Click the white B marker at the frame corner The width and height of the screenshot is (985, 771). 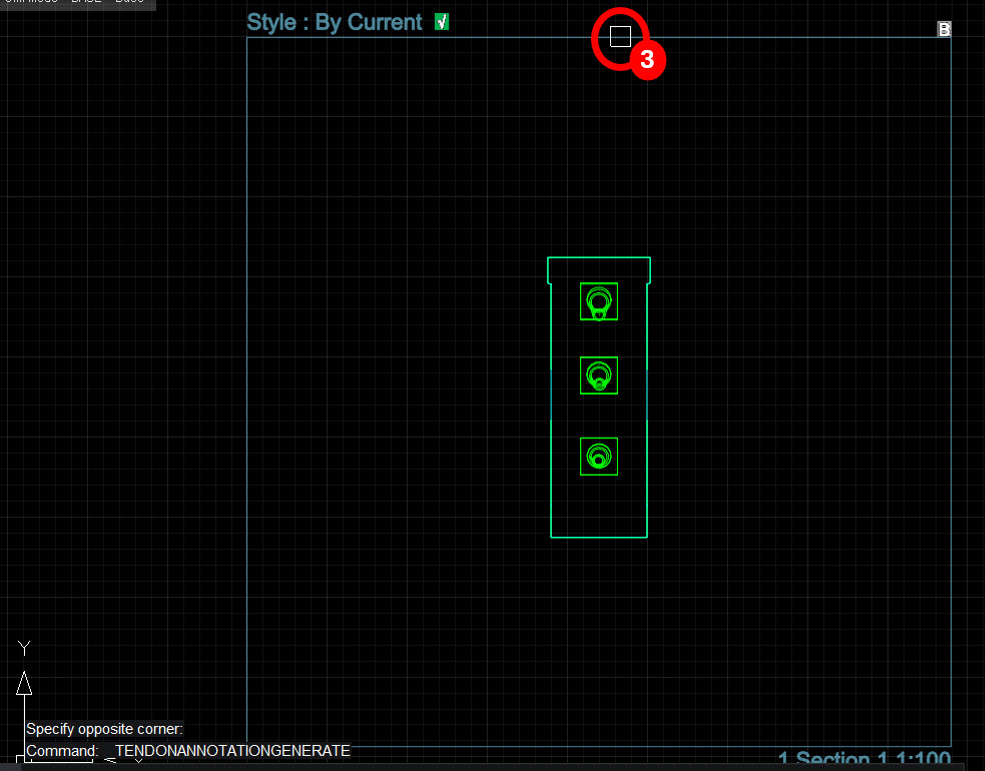click(944, 29)
